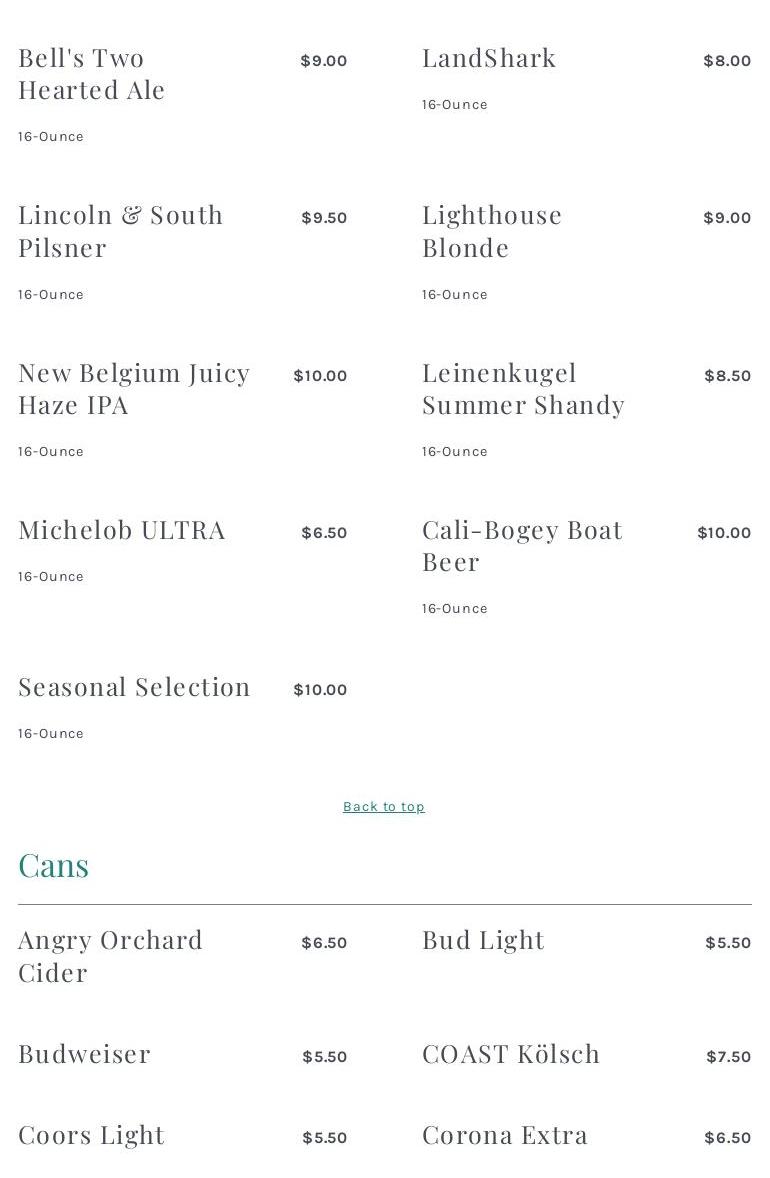
Task: Click the $8.00 LandShark price
Action: coord(727,61)
